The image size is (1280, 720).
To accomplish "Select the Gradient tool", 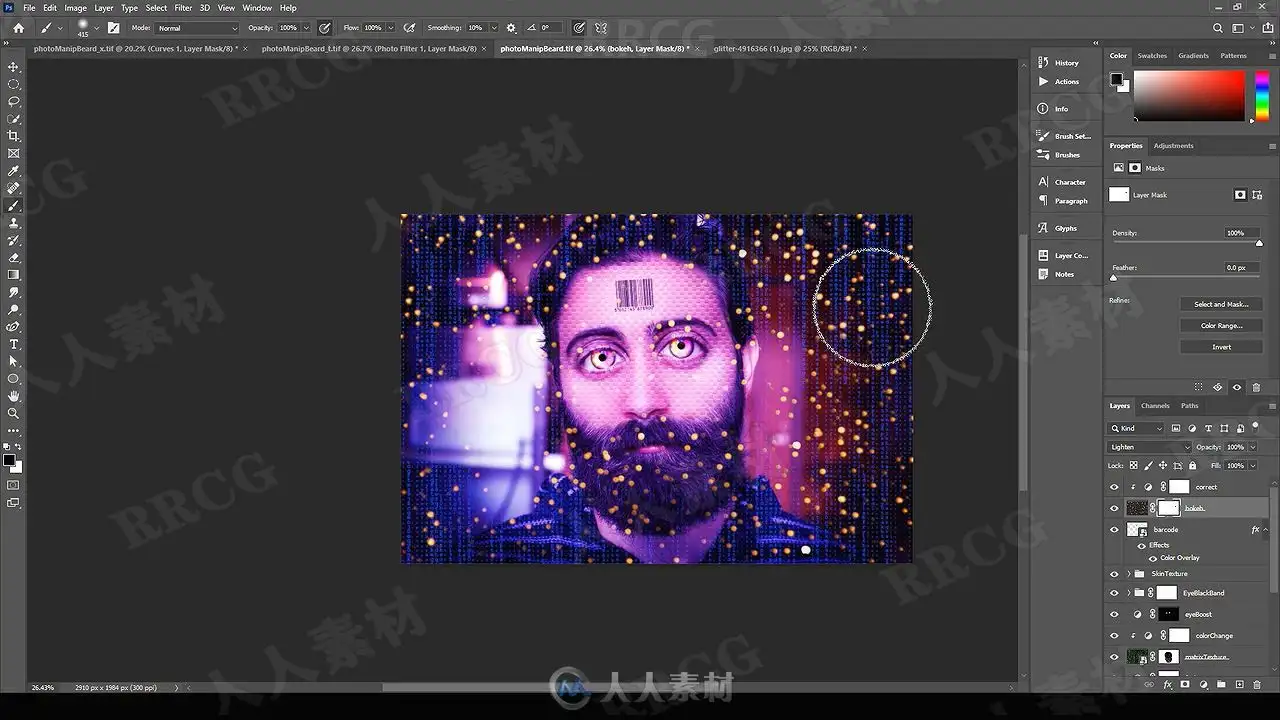I will pos(14,274).
